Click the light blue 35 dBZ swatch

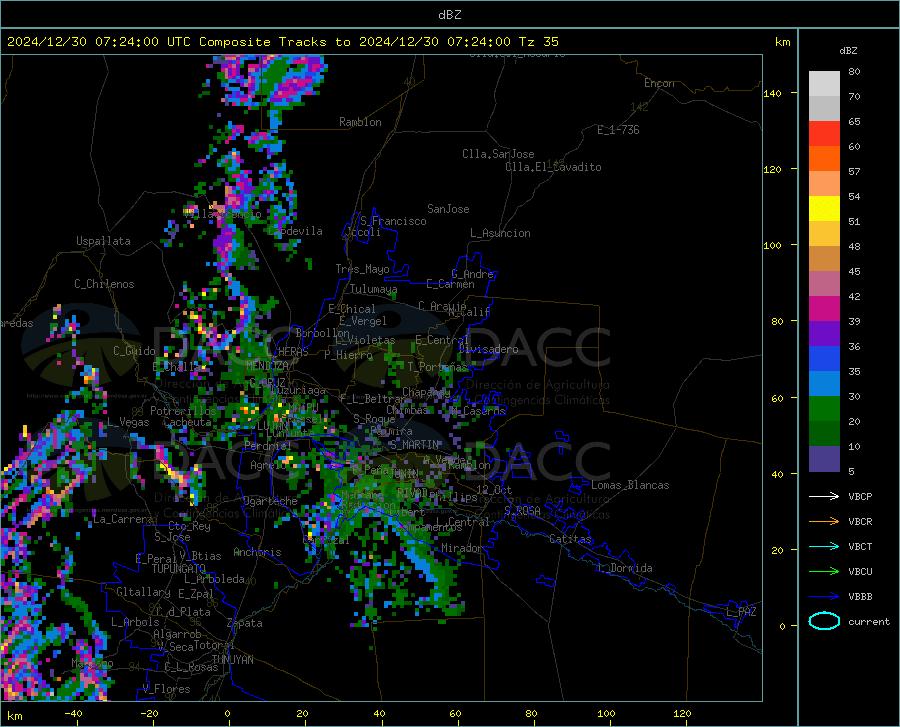click(x=824, y=384)
